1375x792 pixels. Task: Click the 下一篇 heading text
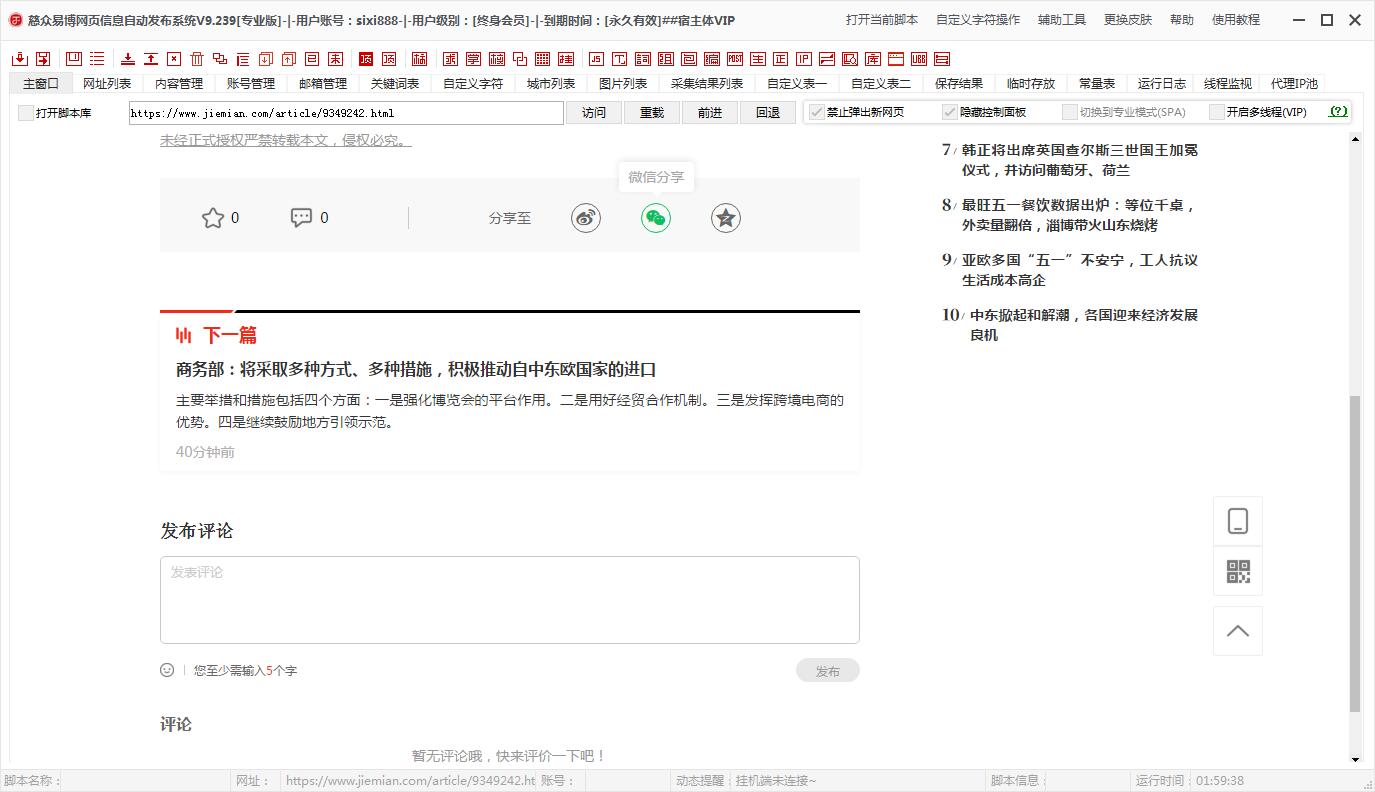(230, 335)
